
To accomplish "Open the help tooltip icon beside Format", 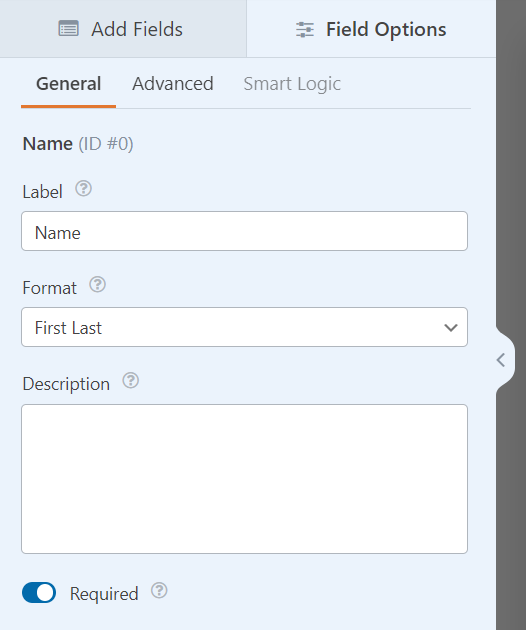I will coord(97,284).
